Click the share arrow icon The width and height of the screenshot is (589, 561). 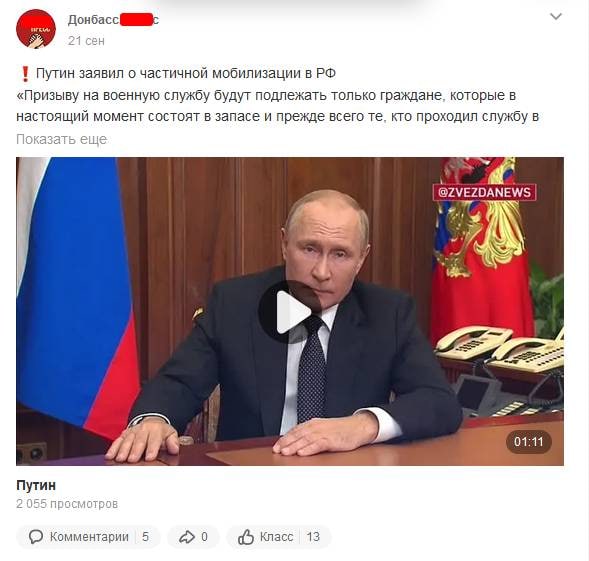(x=187, y=537)
